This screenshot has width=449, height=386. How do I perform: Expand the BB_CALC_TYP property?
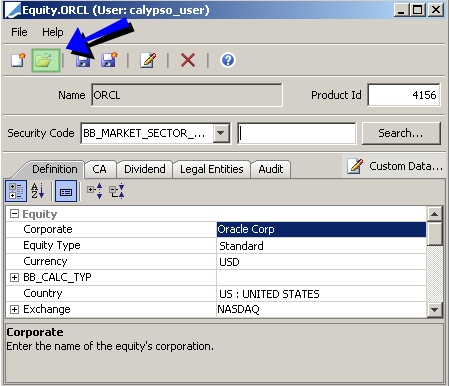point(14,277)
